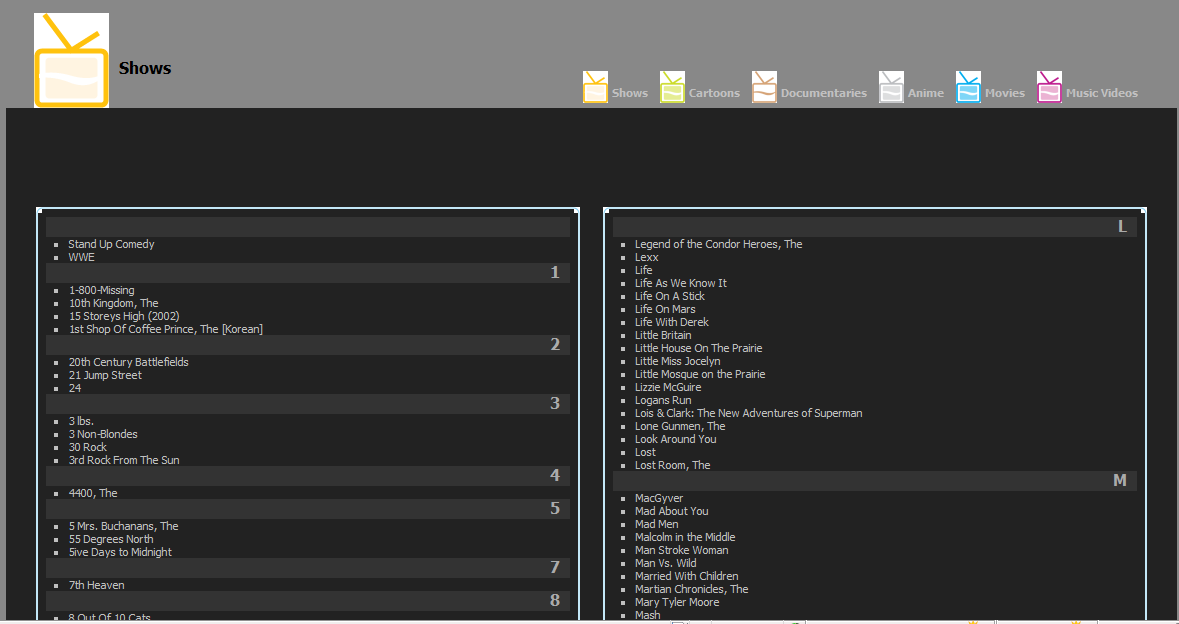Image resolution: width=1179 pixels, height=624 pixels.
Task: Open Logans Run link
Action: 662,400
